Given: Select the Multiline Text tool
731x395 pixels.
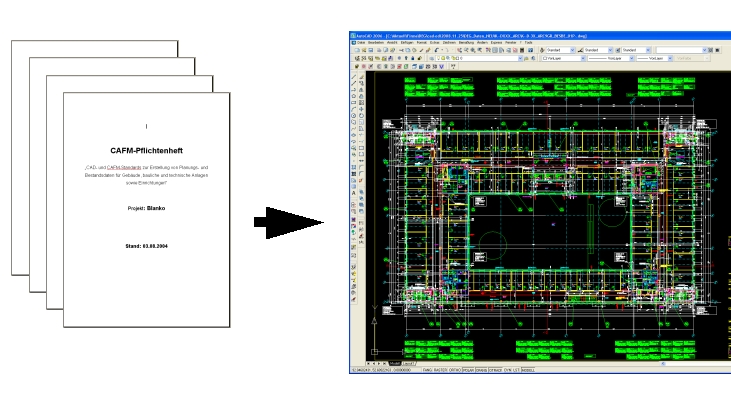Looking at the screenshot, I should click(x=353, y=193).
